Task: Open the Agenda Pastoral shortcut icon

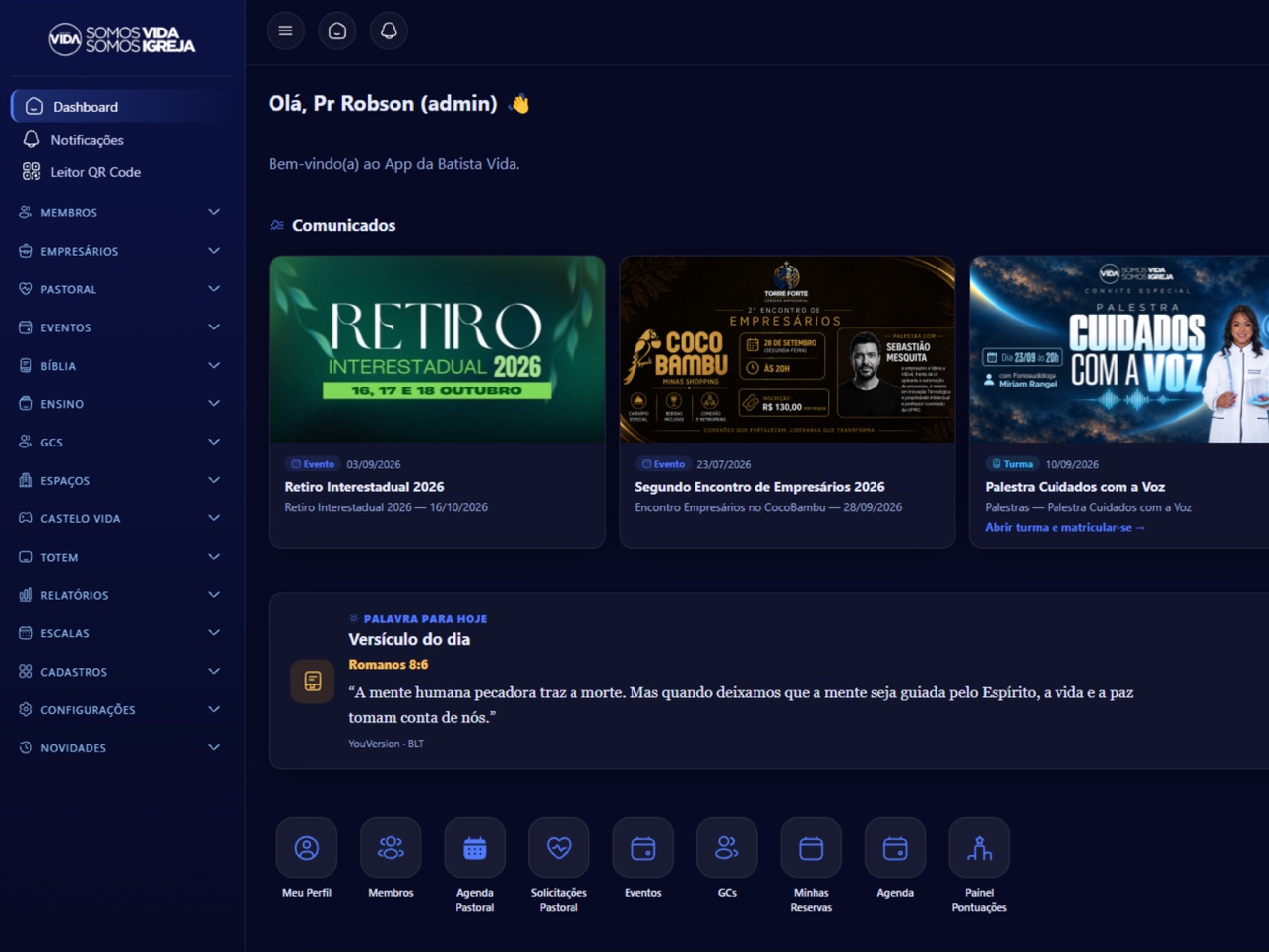Action: tap(475, 848)
